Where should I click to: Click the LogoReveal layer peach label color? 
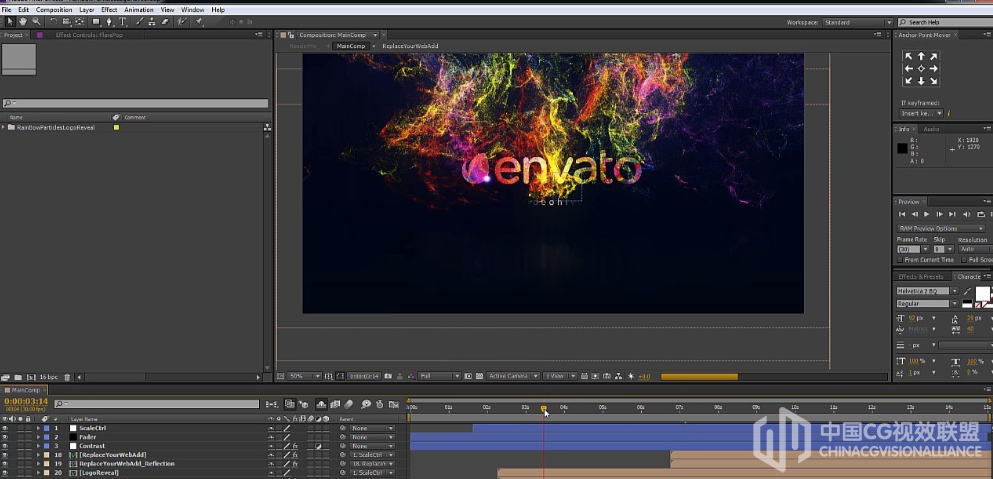coord(46,473)
